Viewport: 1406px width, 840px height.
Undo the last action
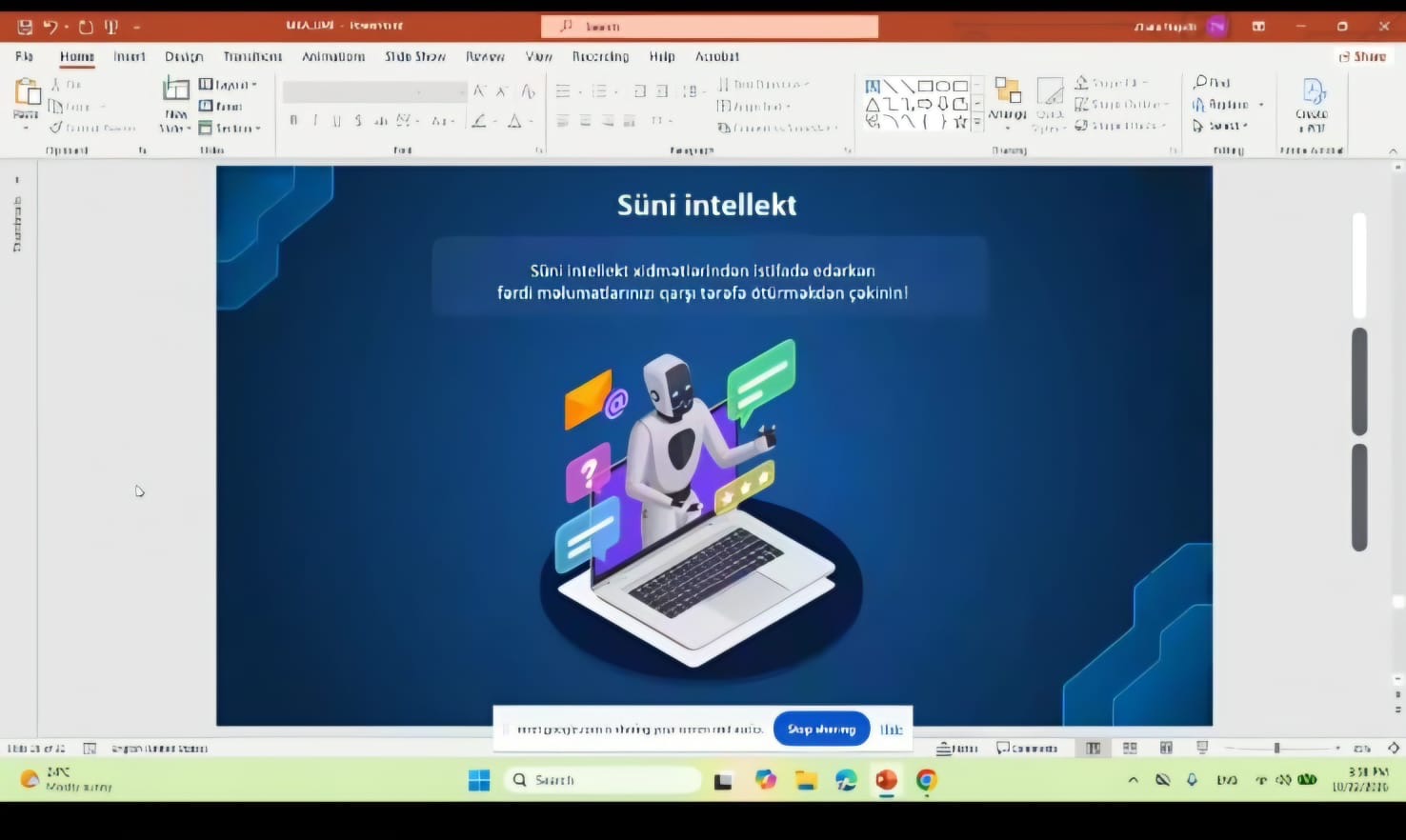[50, 27]
